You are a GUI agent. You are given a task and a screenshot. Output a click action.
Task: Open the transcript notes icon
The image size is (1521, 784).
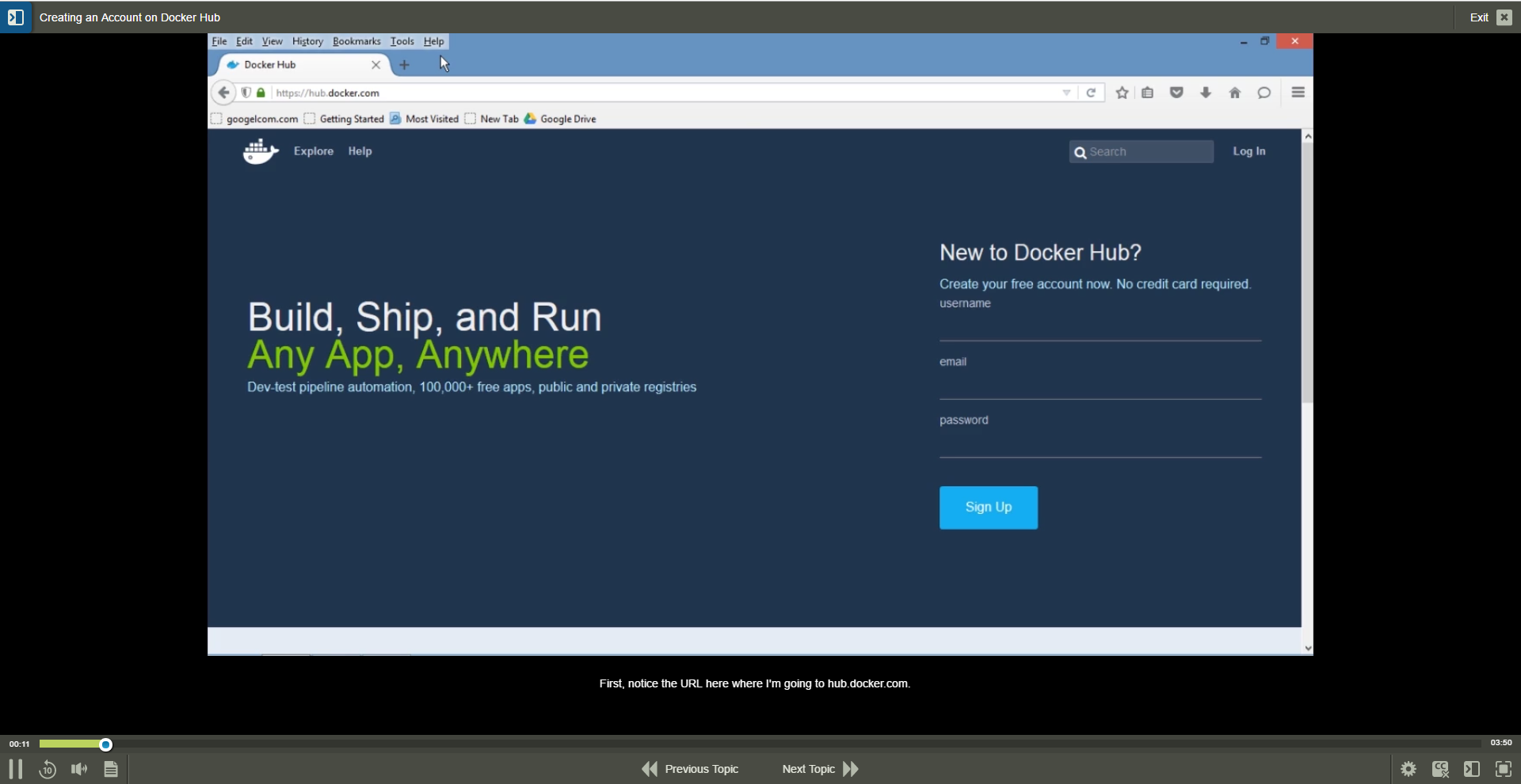pos(111,769)
